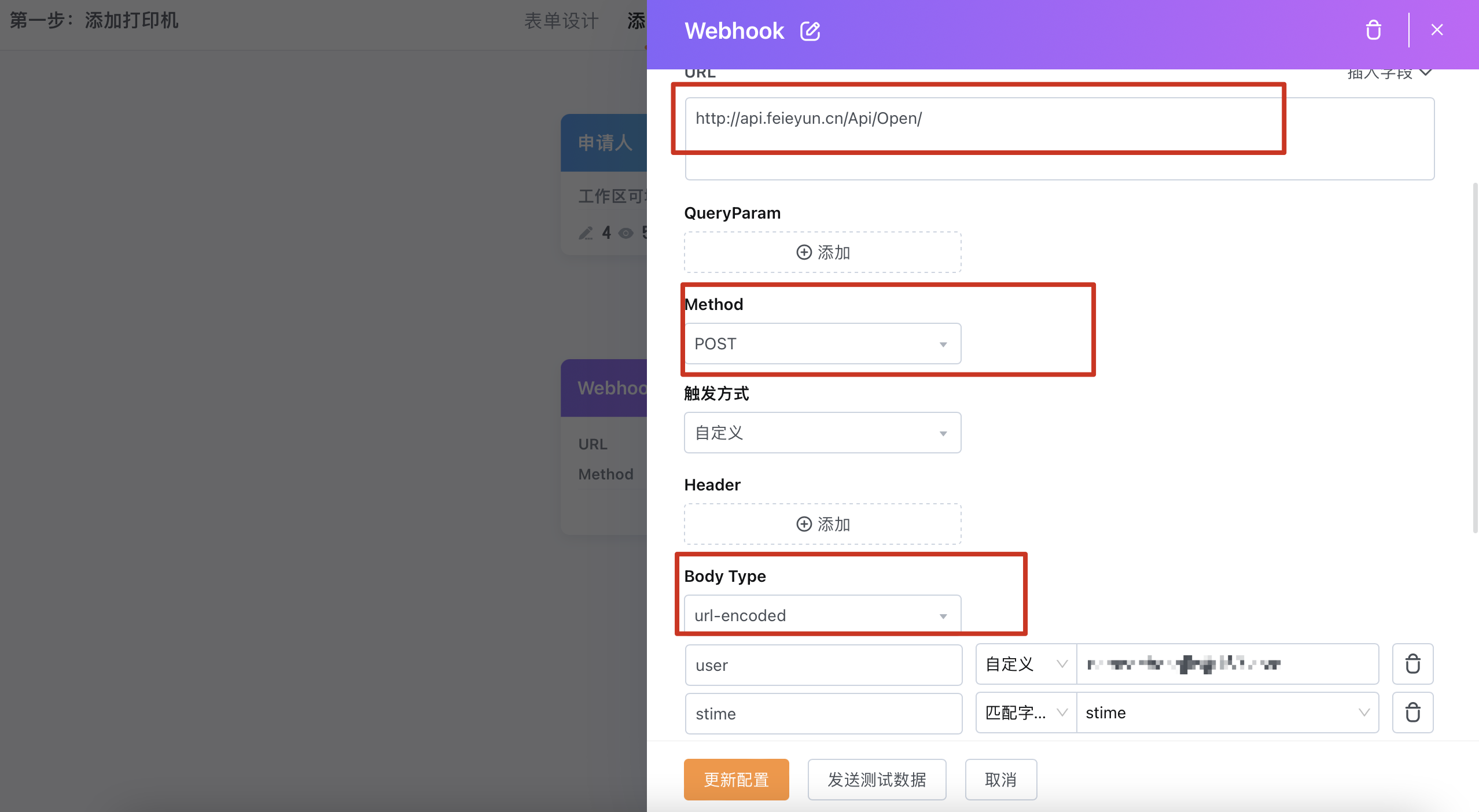1479x812 pixels.
Task: Add a Header entry
Action: pyautogui.click(x=822, y=524)
